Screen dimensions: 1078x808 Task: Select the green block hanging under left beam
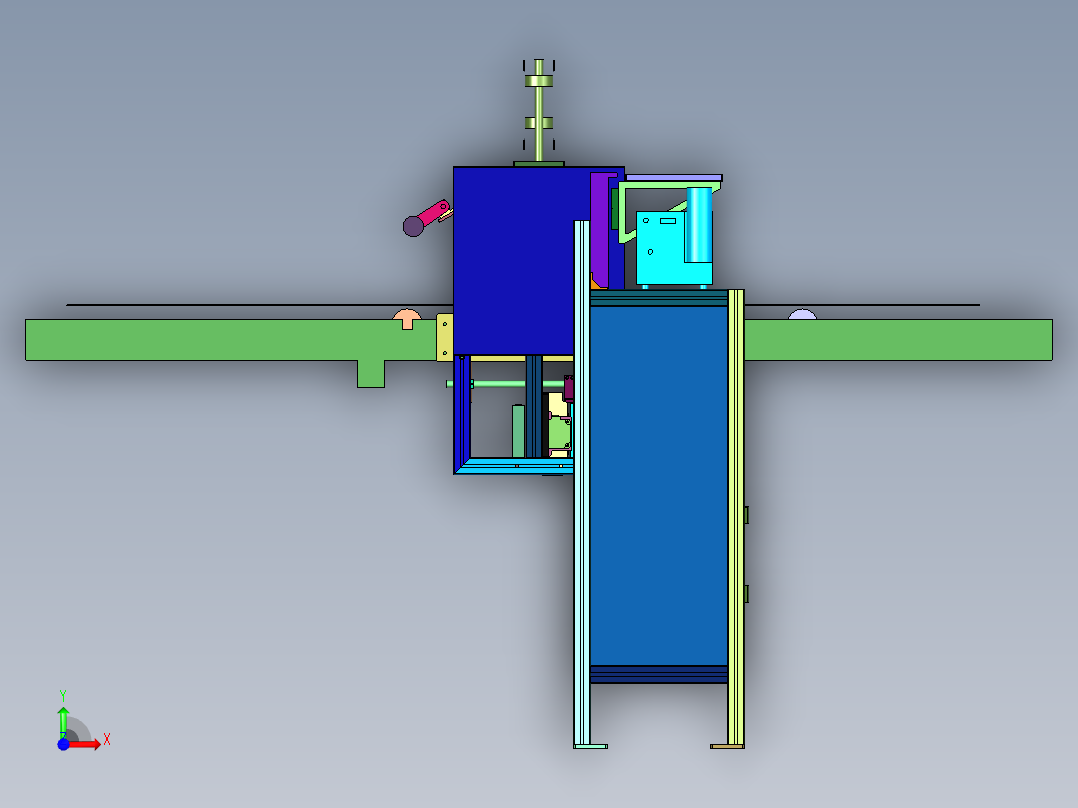371,373
